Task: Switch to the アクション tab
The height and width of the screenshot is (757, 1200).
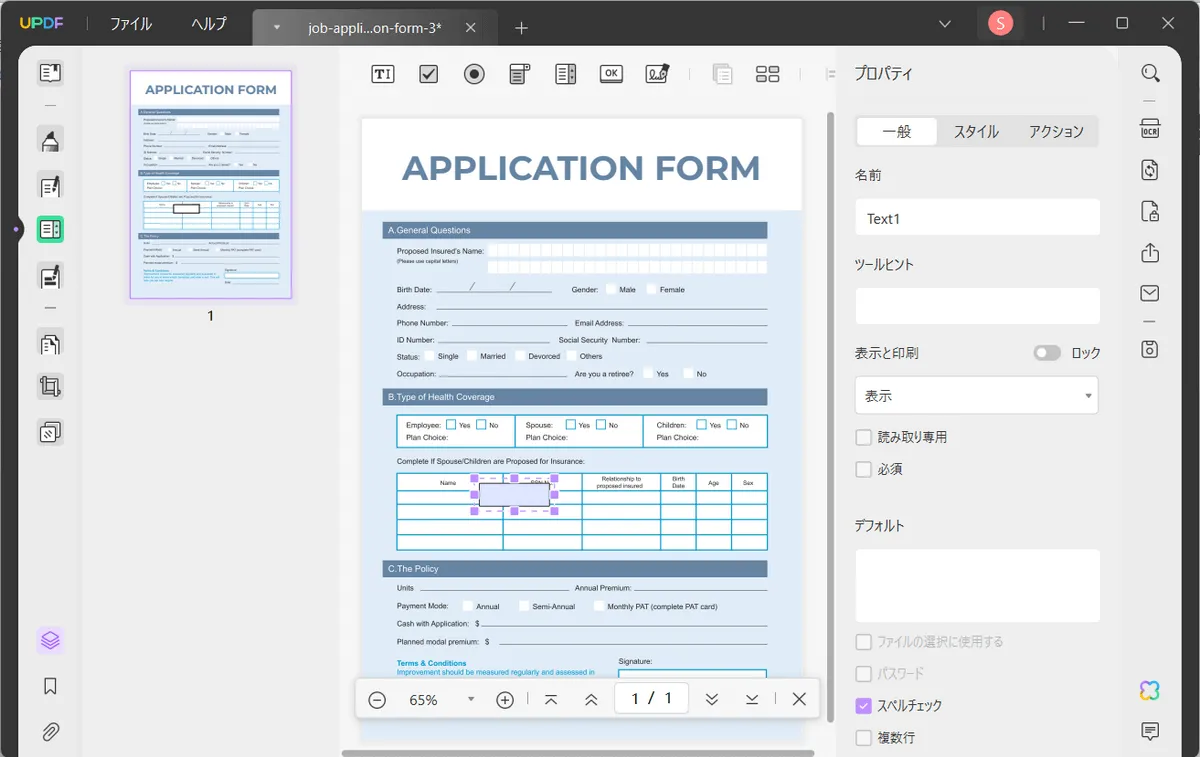Action: [1056, 132]
